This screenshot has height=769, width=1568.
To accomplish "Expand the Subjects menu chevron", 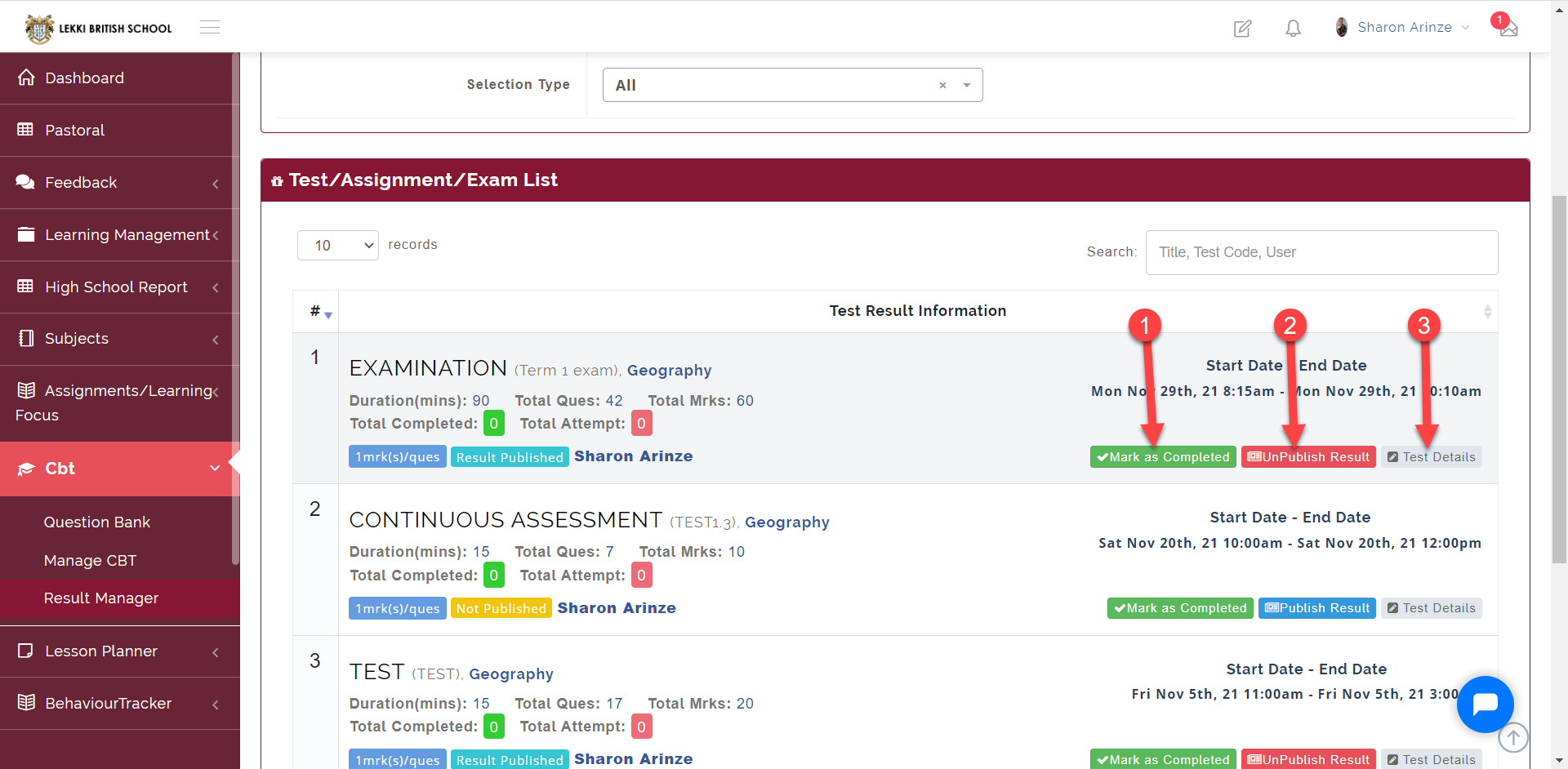I will pyautogui.click(x=216, y=340).
